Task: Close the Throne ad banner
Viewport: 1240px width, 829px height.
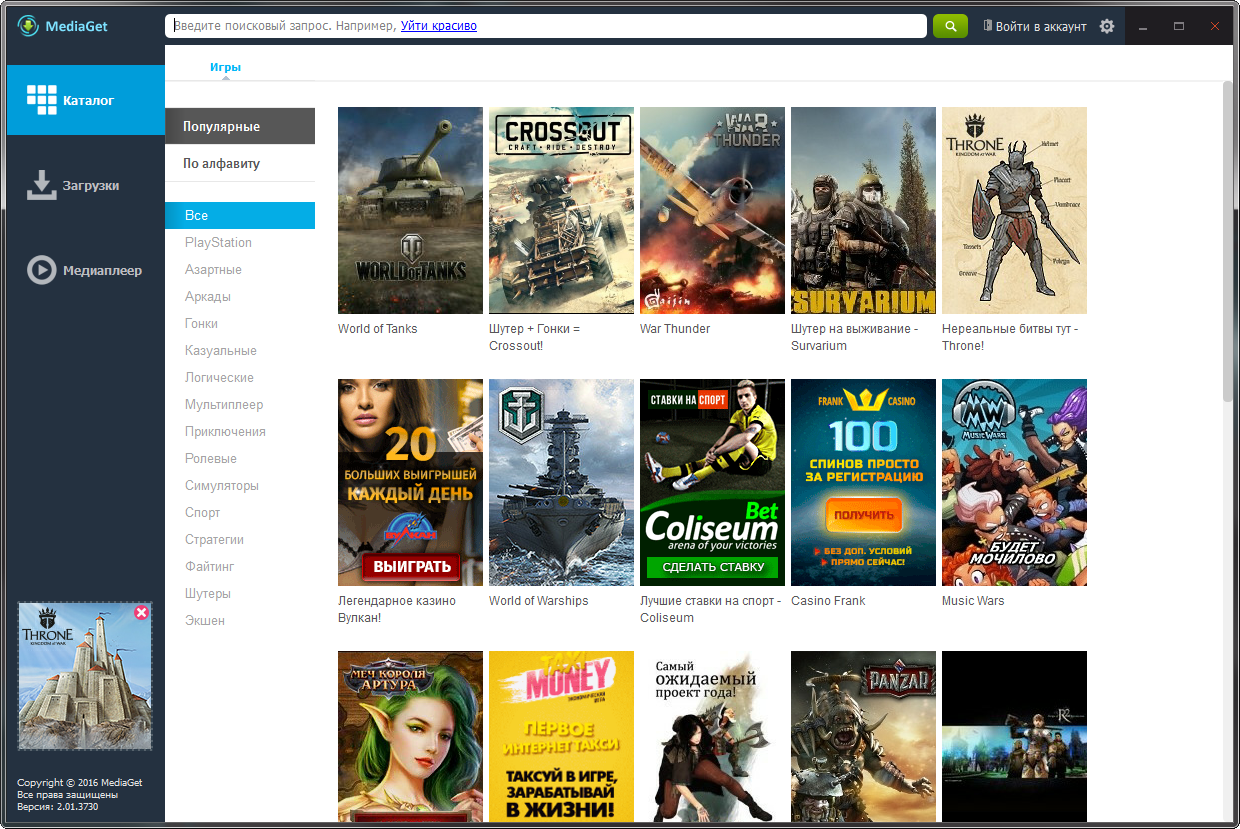Action: coord(141,612)
